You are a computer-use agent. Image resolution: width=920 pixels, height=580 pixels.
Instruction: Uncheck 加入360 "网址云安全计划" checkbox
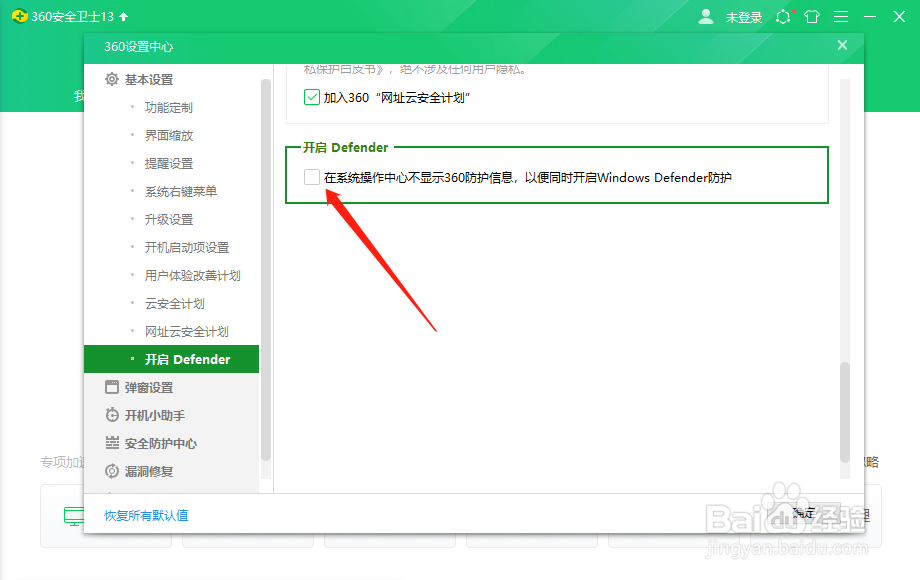(x=312, y=97)
